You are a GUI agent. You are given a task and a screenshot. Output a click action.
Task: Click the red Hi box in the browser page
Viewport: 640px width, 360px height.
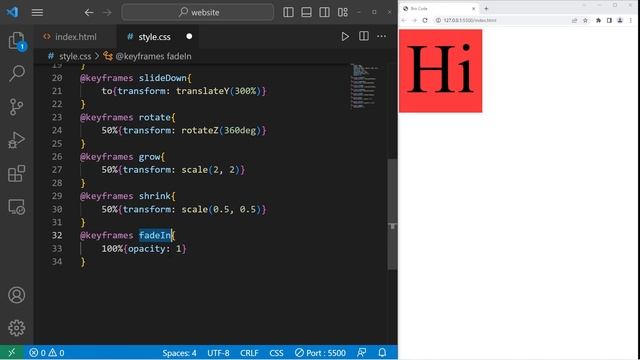point(440,71)
